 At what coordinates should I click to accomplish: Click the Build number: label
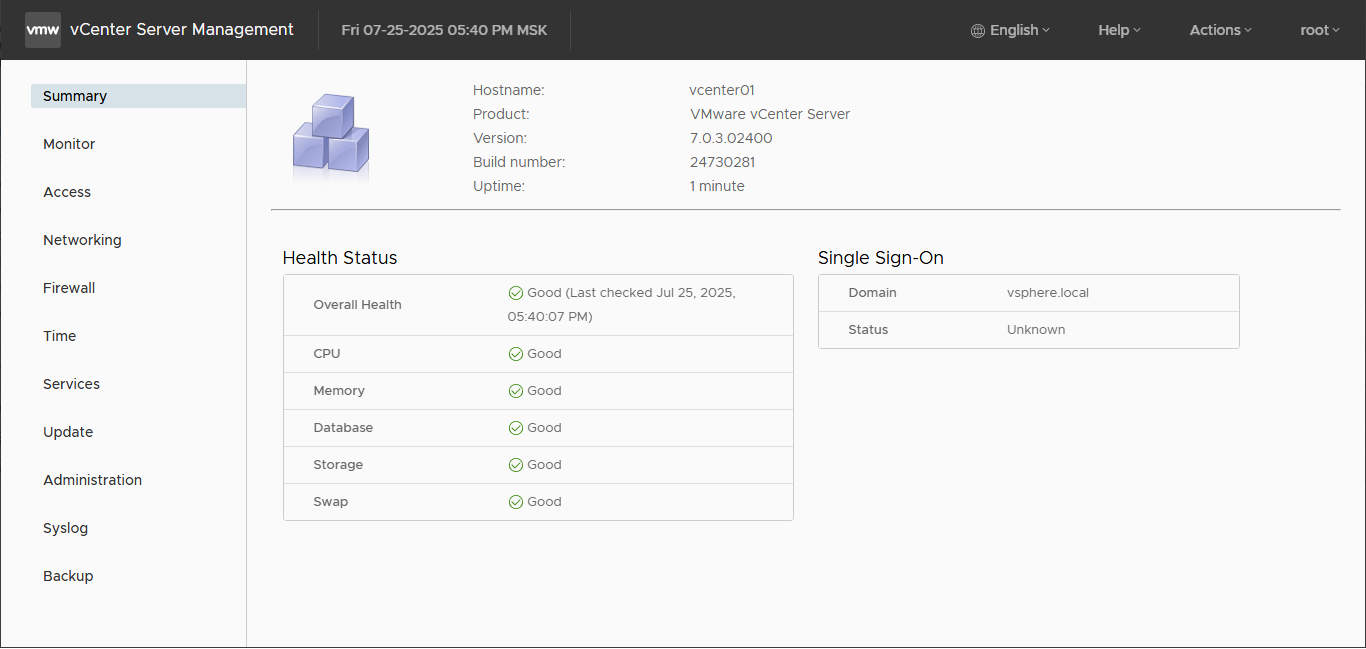519,162
